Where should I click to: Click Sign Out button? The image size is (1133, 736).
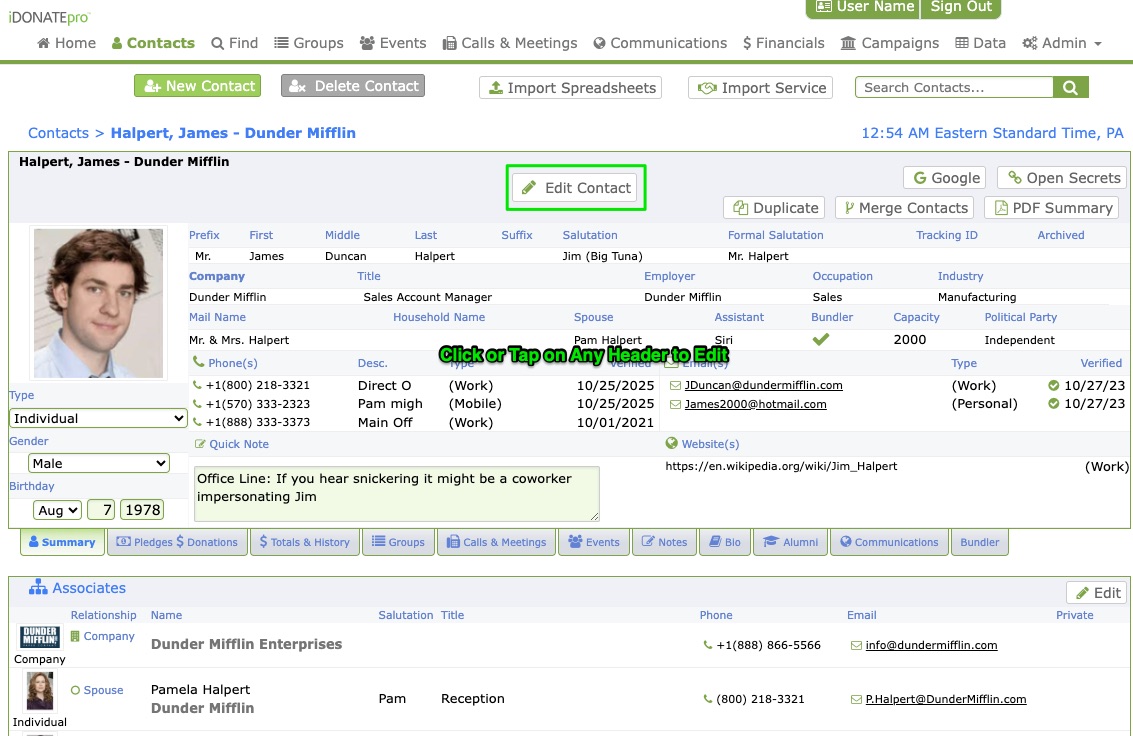[x=961, y=7]
